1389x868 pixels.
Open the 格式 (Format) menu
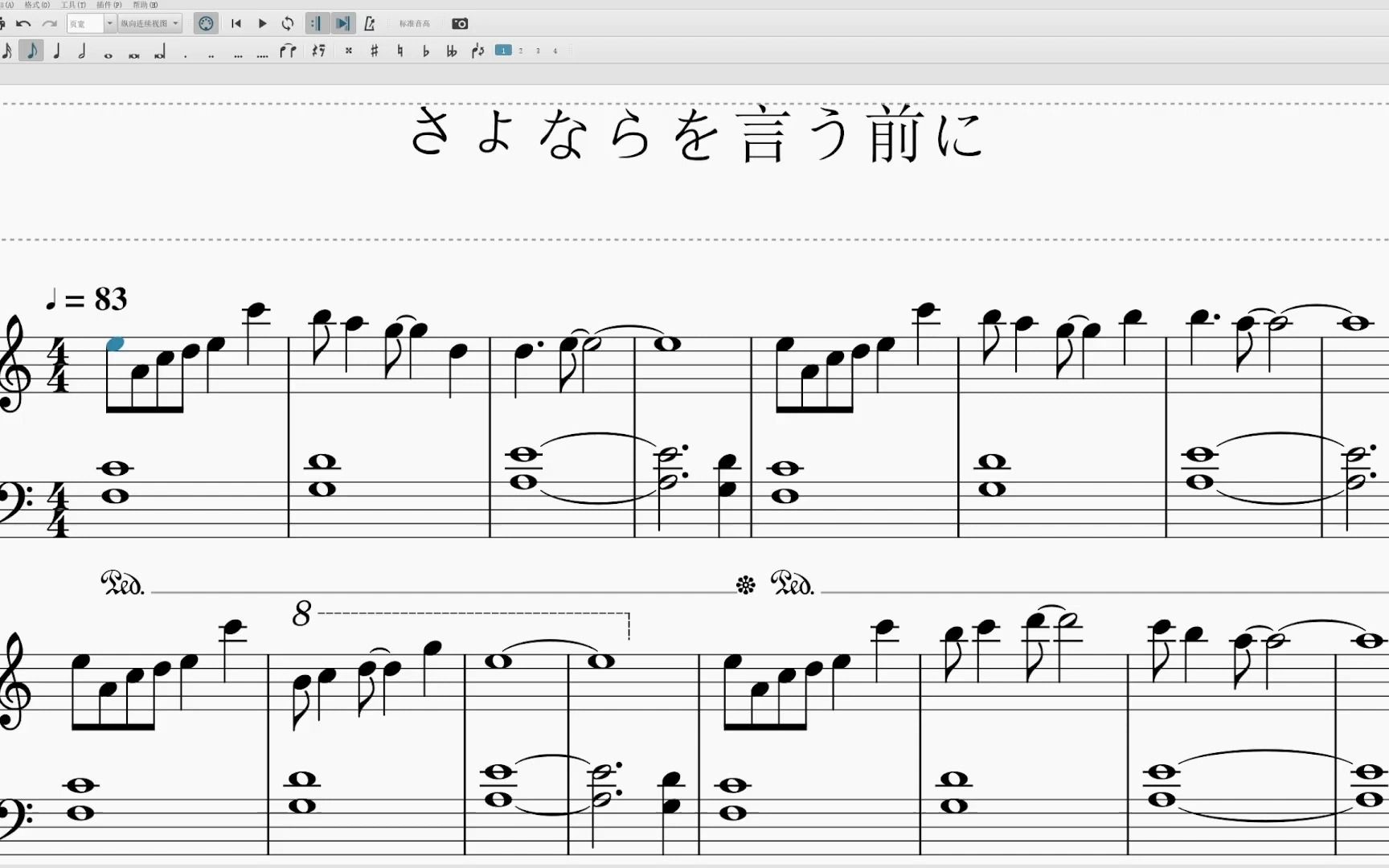(37, 5)
